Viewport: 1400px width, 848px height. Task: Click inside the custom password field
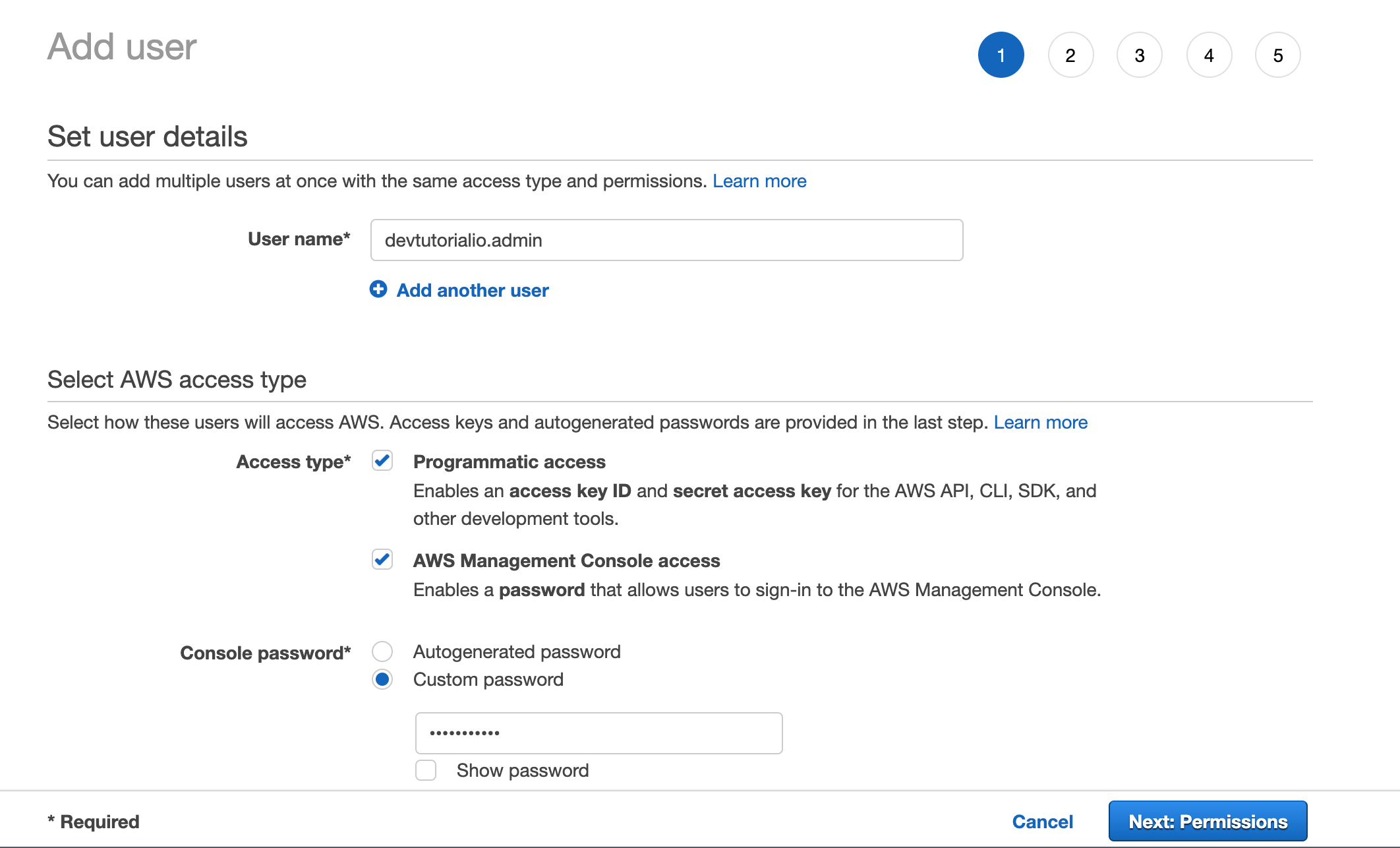point(598,733)
